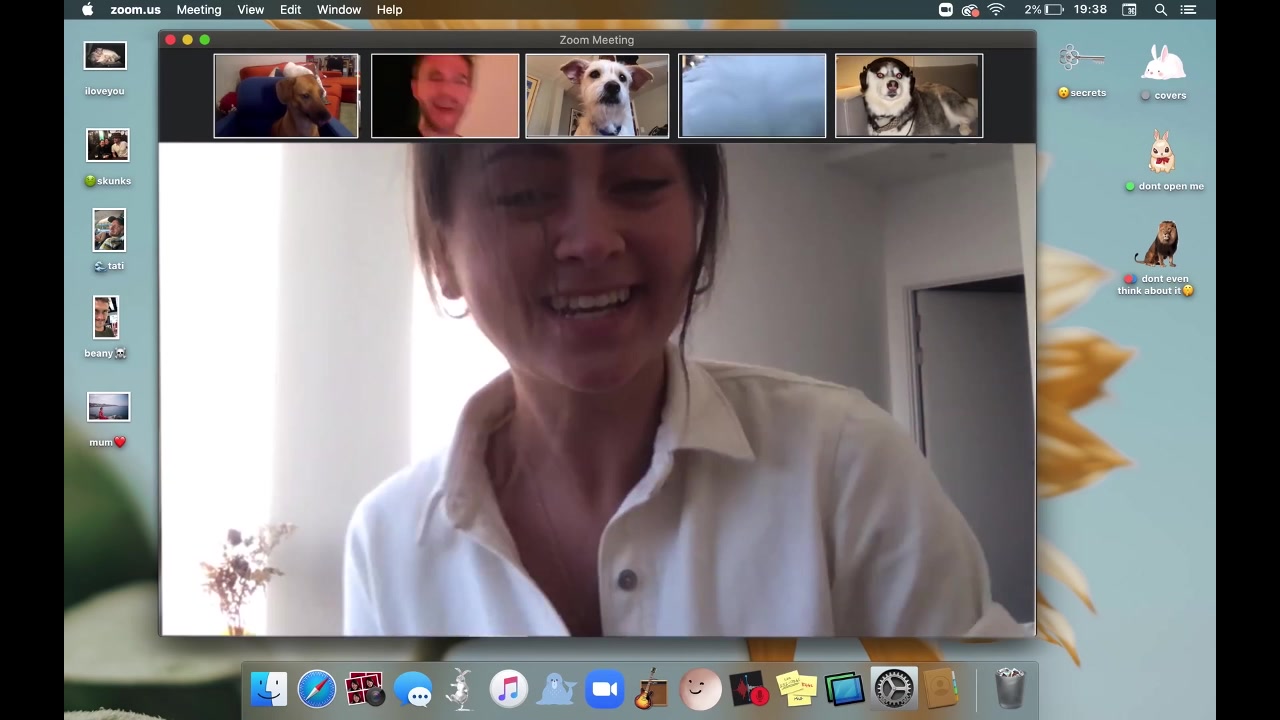Open the Trash in the dock
This screenshot has height=720, width=1280.
coord(1011,689)
